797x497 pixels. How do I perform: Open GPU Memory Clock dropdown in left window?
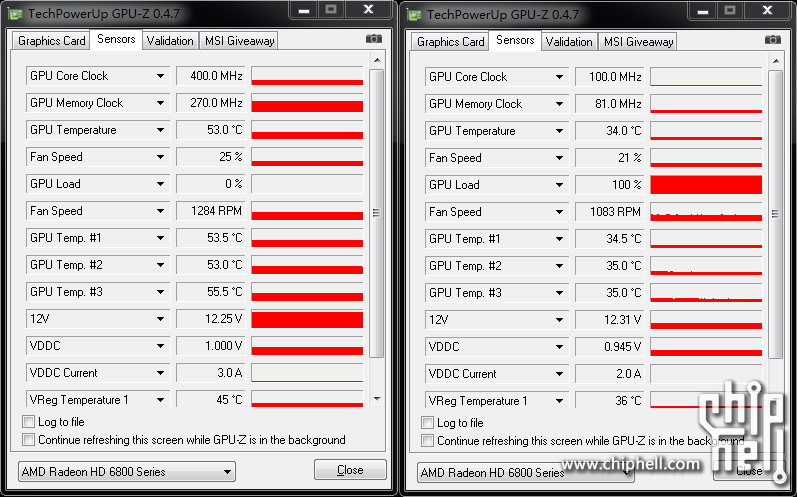pyautogui.click(x=160, y=103)
